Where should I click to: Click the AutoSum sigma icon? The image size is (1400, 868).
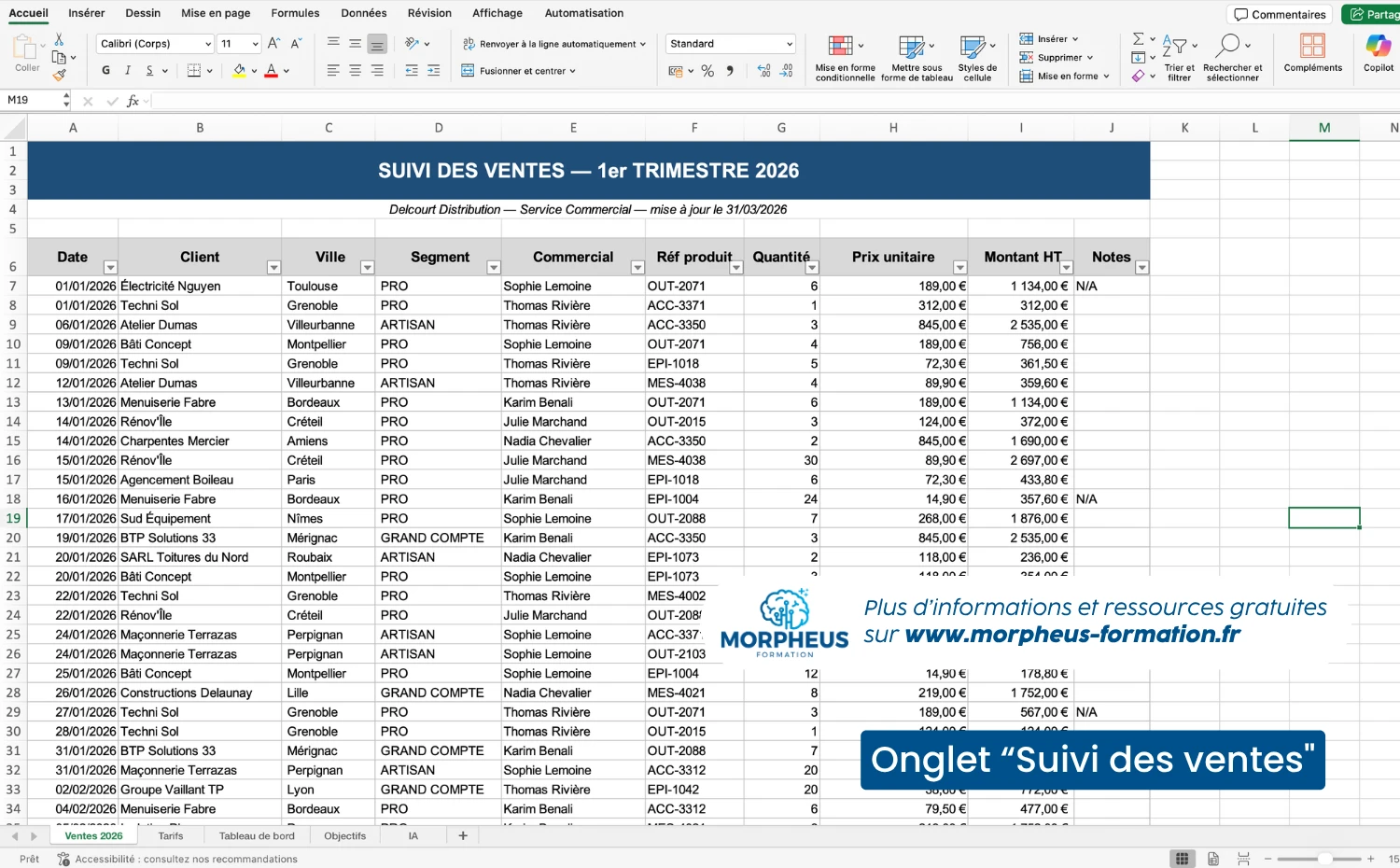pos(1138,39)
